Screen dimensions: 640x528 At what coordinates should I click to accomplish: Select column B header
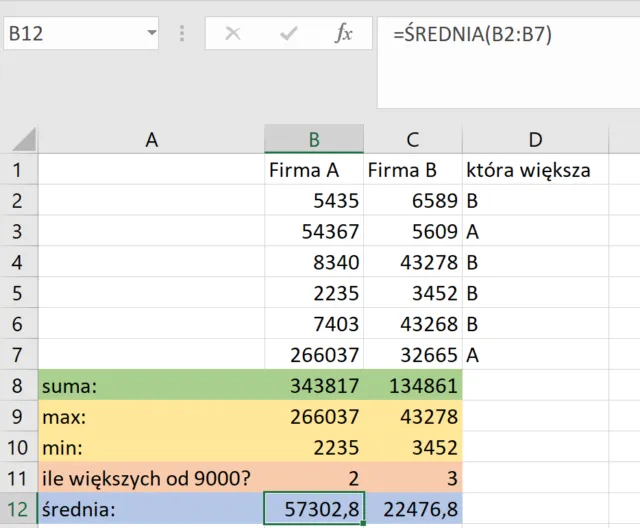(314, 139)
